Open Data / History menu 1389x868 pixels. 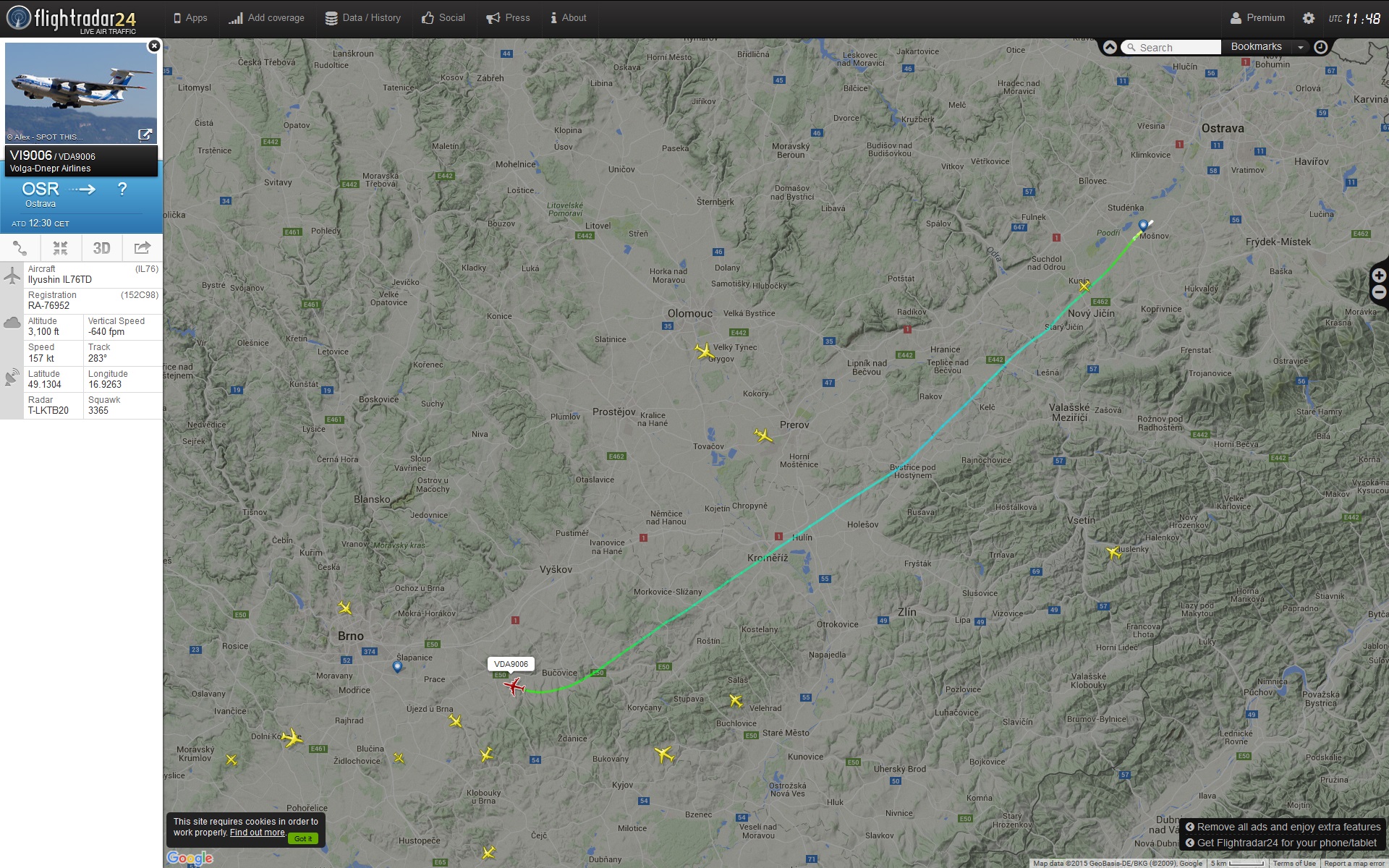[362, 18]
